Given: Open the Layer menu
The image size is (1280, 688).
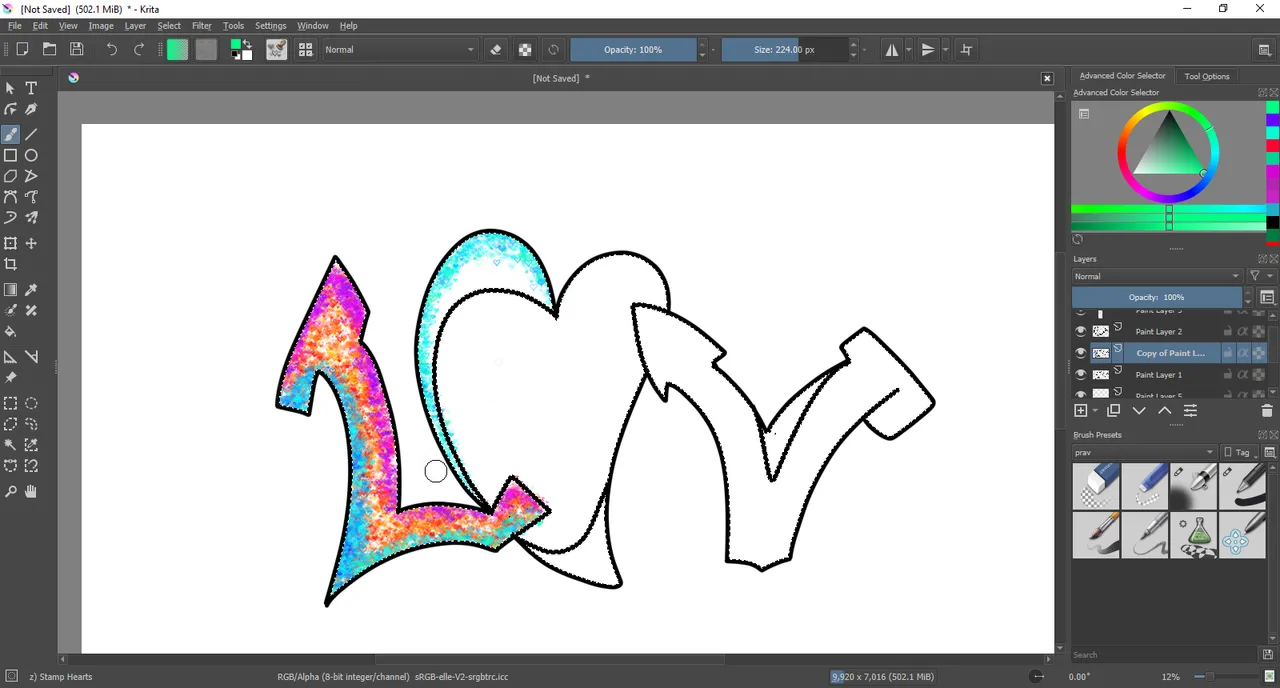Looking at the screenshot, I should [135, 25].
